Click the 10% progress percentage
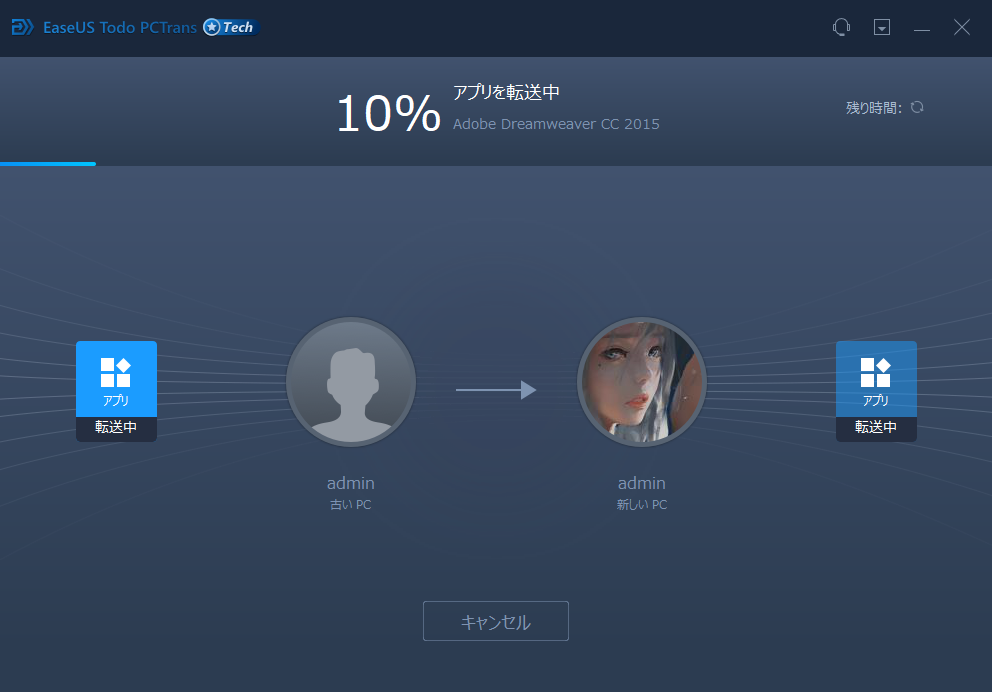This screenshot has height=692, width=992. (x=389, y=113)
